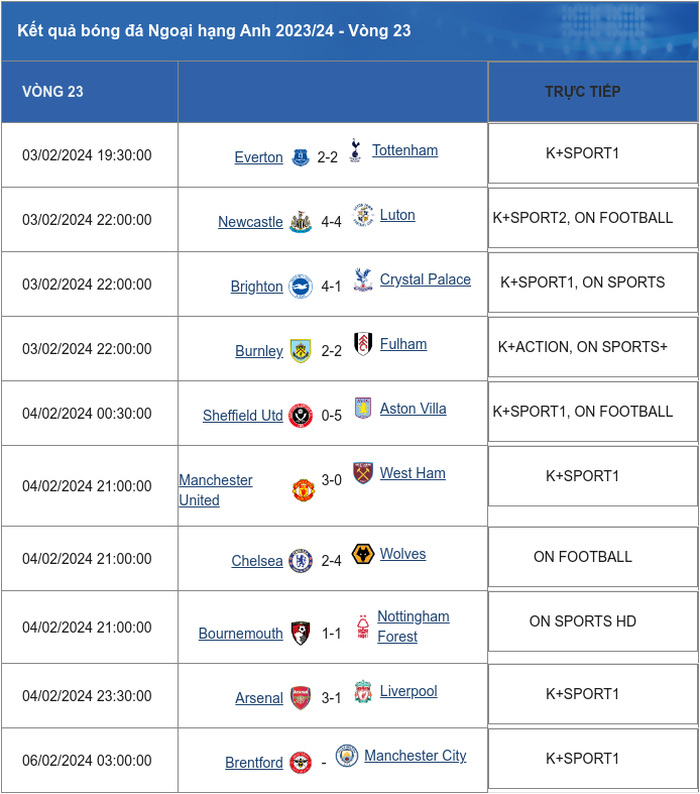
Task: Click the Newcastle club crest icon
Action: pos(300,222)
